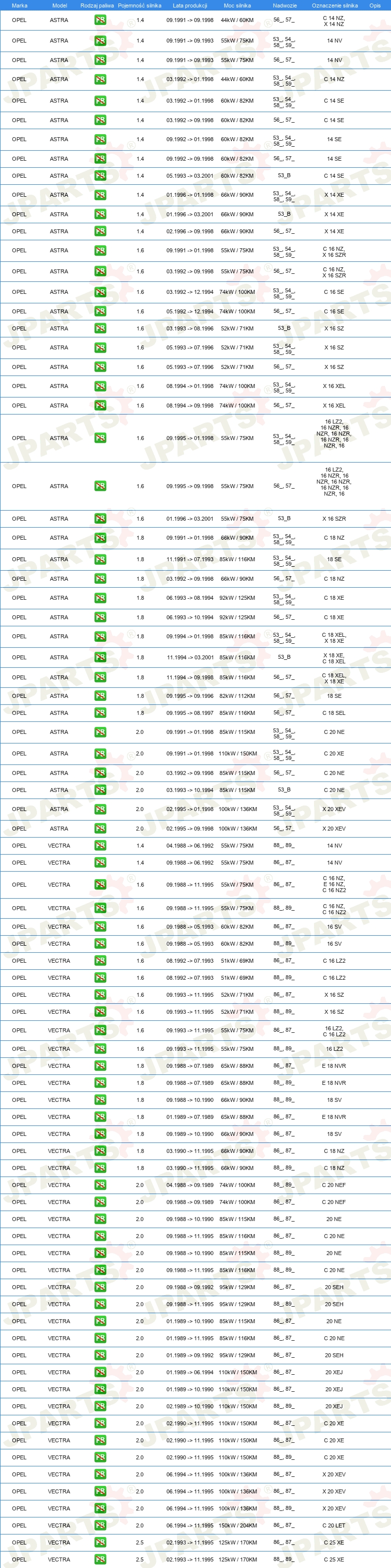This screenshot has height=1568, width=391.
Task: Select fuel icon in ASTRA C 14 SE 53_B row
Action: (100, 176)
